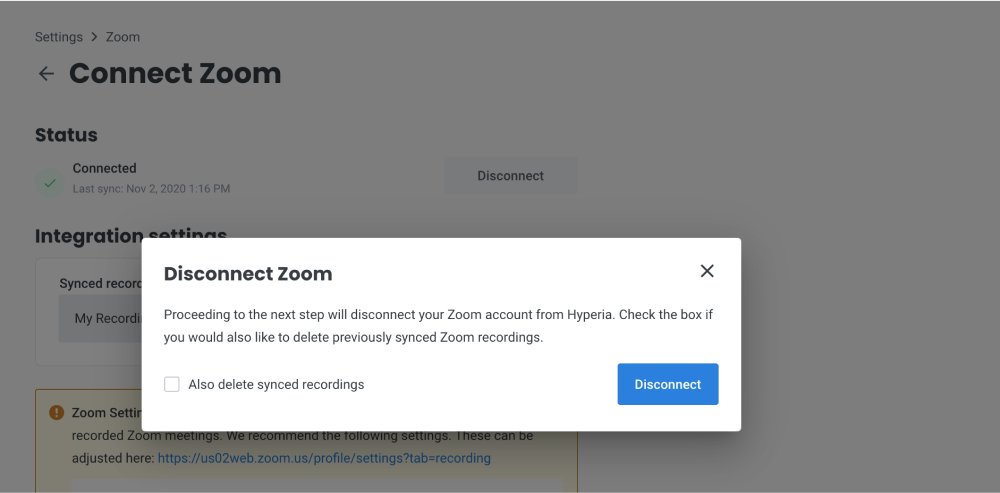The height and width of the screenshot is (493, 1000).
Task: Go to Settings in the breadcrumb
Action: (59, 37)
